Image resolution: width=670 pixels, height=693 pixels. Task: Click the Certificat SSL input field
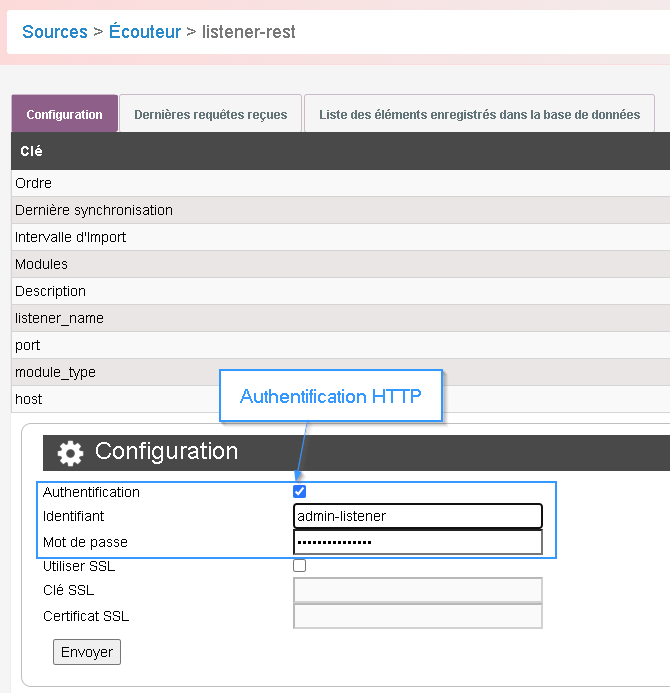[x=417, y=616]
